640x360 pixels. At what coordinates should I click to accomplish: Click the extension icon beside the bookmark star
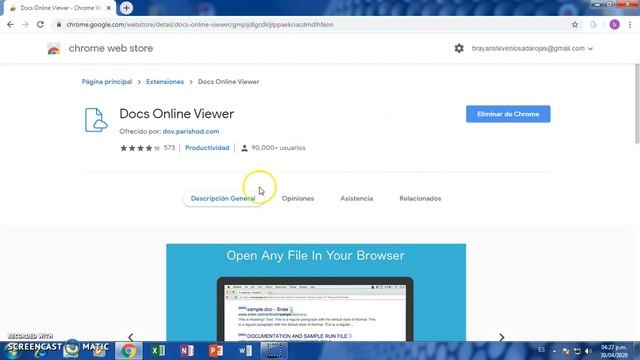tap(593, 24)
